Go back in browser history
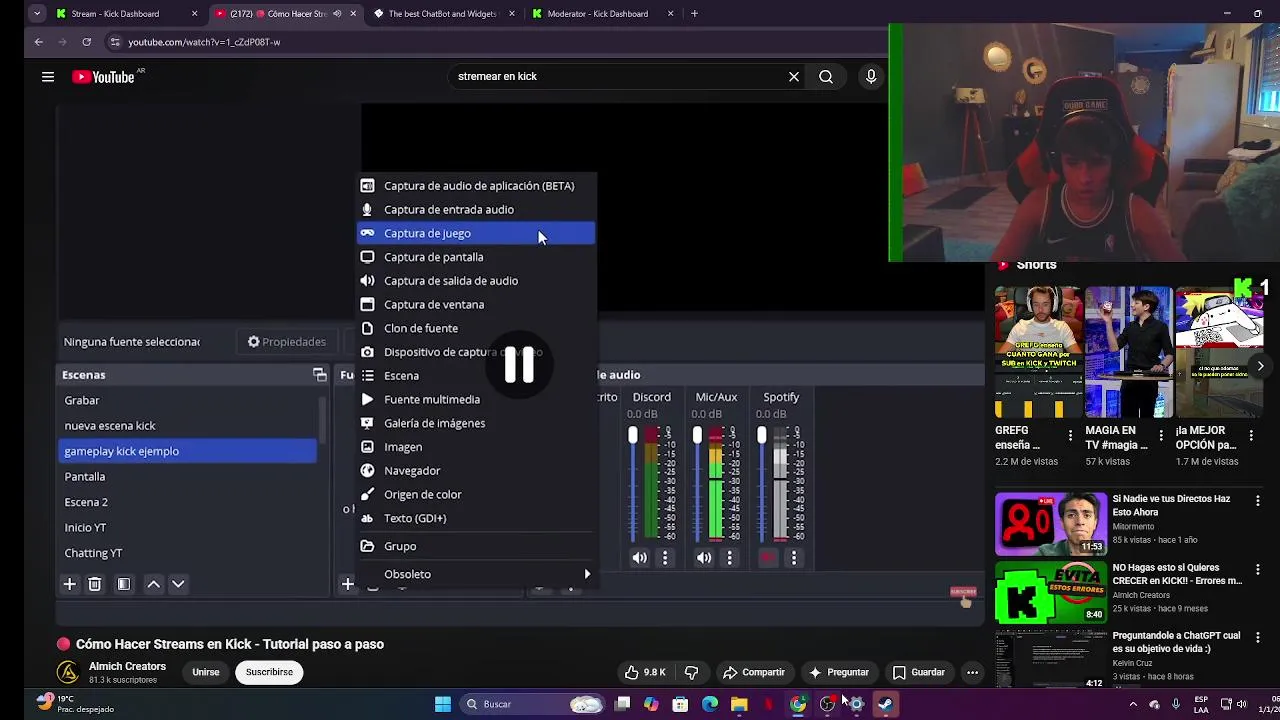This screenshot has width=1280, height=720. (x=38, y=42)
